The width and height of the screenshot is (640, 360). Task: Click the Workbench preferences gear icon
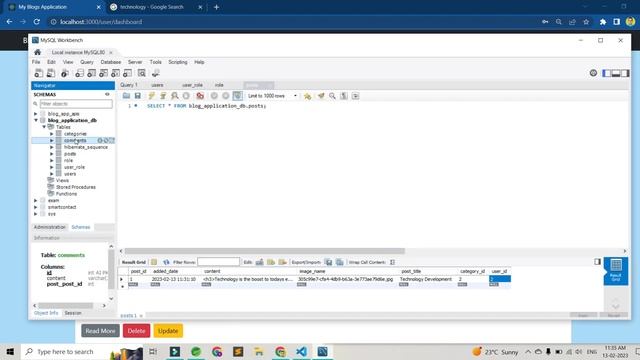click(x=593, y=73)
